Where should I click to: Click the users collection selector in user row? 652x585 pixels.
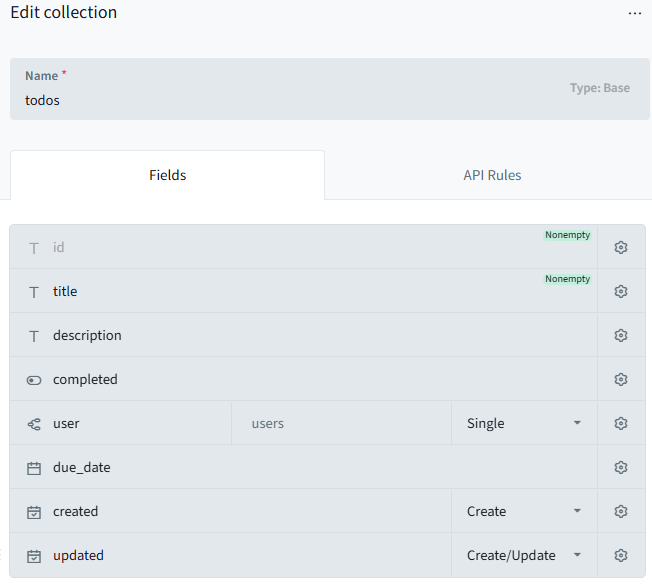coord(340,423)
